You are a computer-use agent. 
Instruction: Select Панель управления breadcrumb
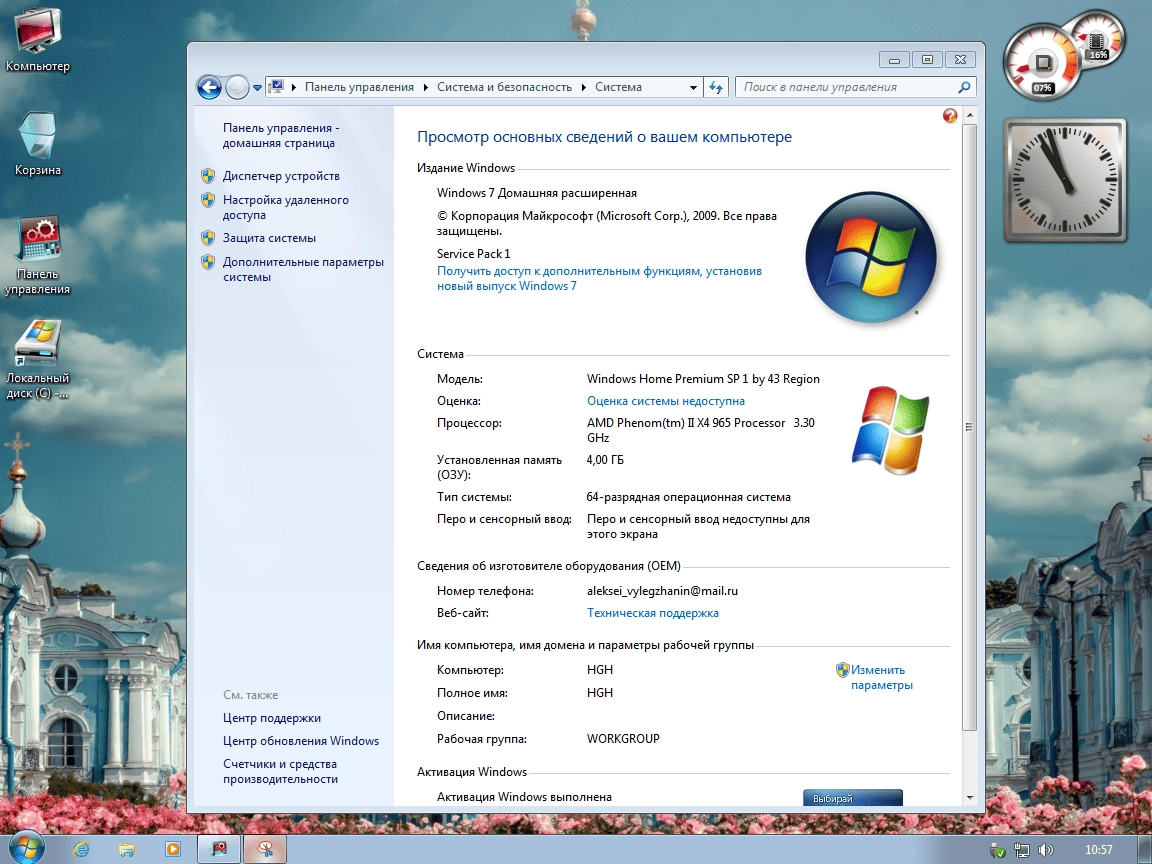[x=359, y=87]
